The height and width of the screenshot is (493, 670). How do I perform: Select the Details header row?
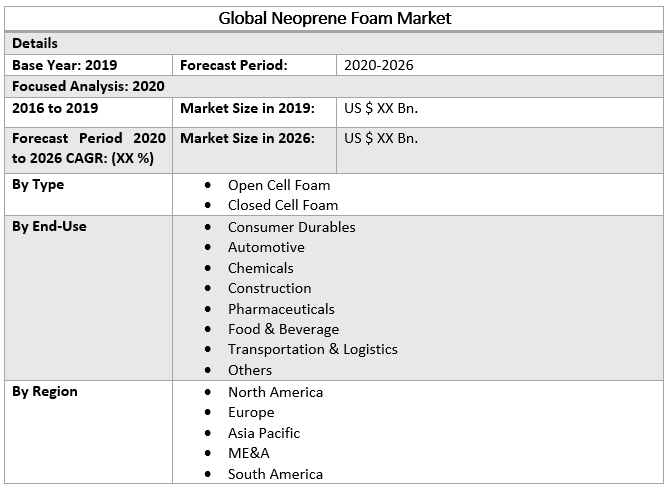[35, 44]
